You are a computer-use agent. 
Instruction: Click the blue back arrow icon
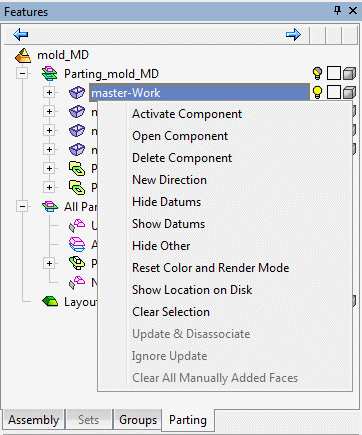pos(21,34)
